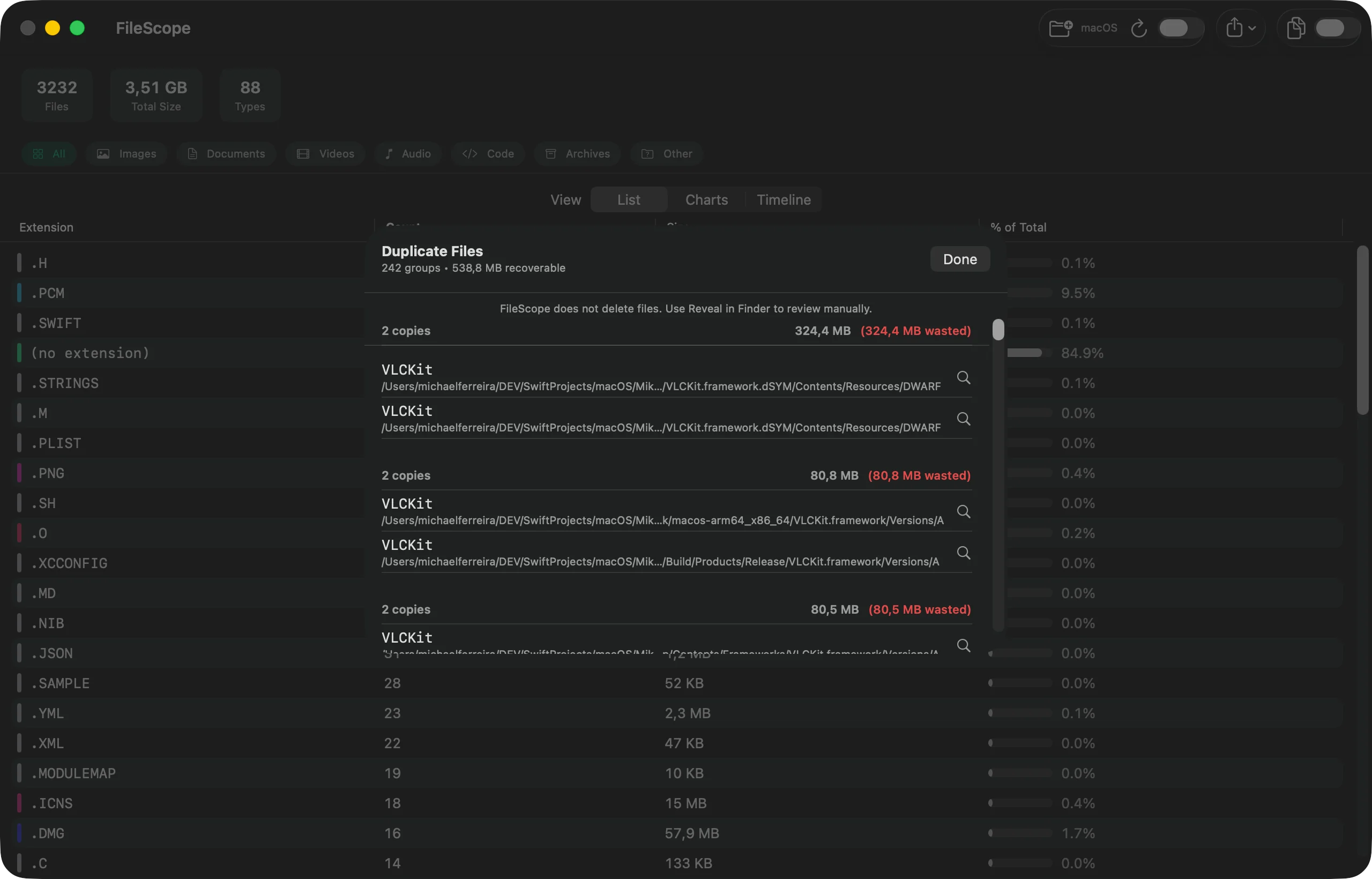
Task: Click the add folder icon in toolbar
Action: 1061,28
